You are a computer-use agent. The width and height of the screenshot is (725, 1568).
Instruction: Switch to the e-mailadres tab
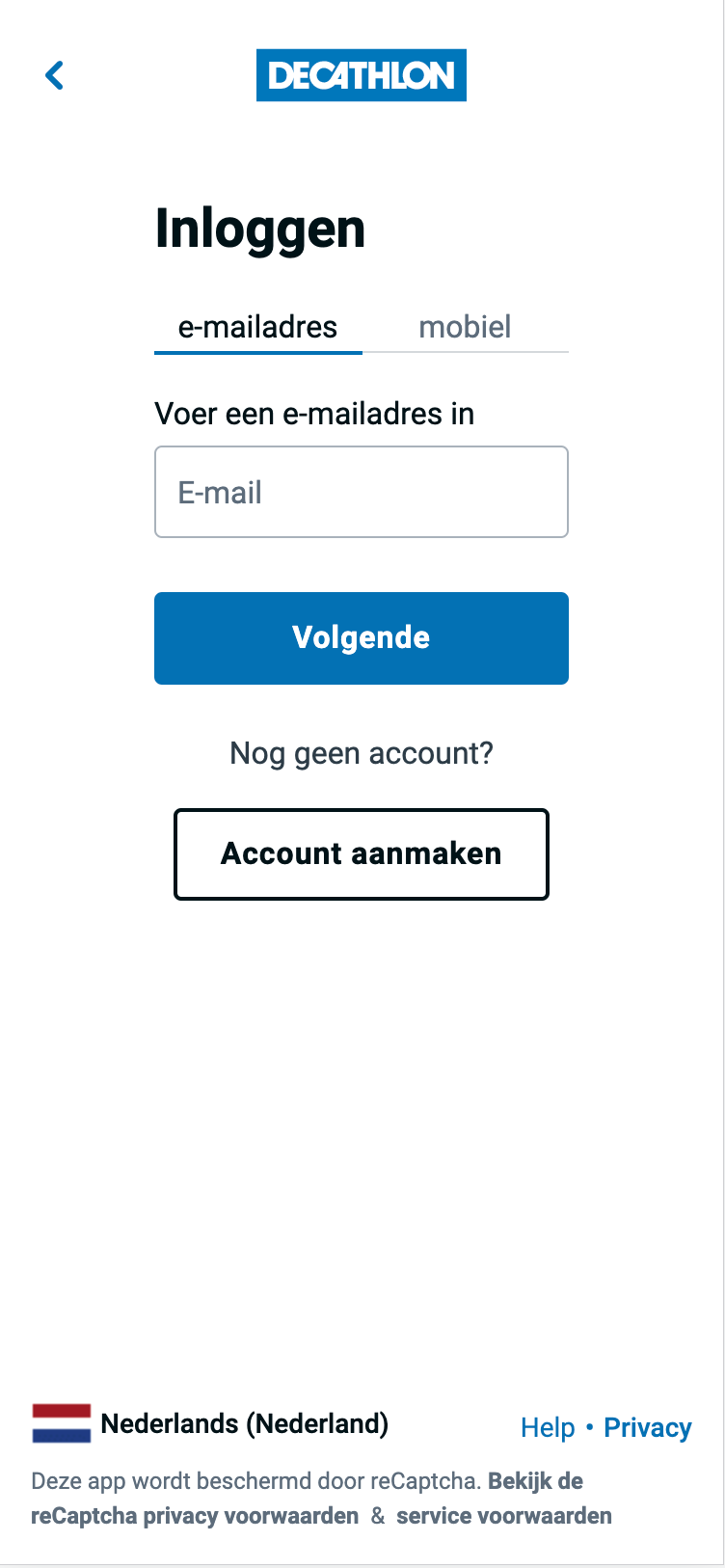[x=257, y=328]
